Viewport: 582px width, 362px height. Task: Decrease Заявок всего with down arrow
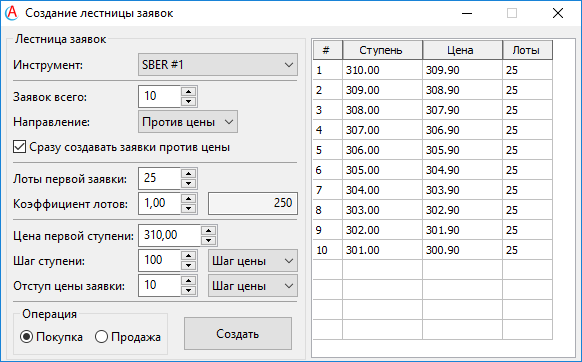pyautogui.click(x=189, y=101)
